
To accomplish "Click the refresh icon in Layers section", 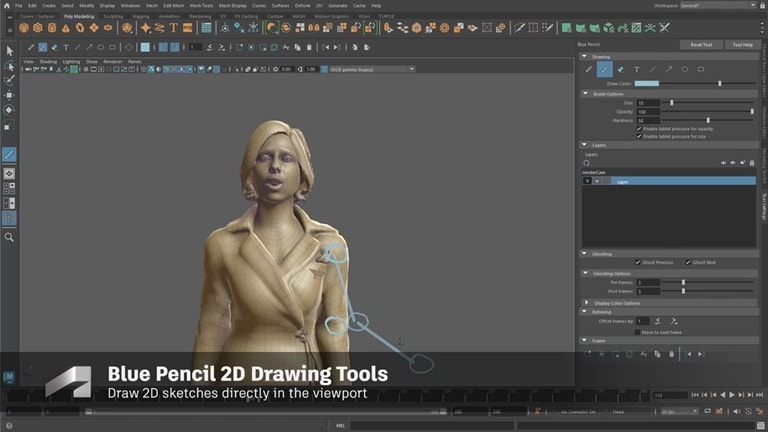I will (586, 163).
